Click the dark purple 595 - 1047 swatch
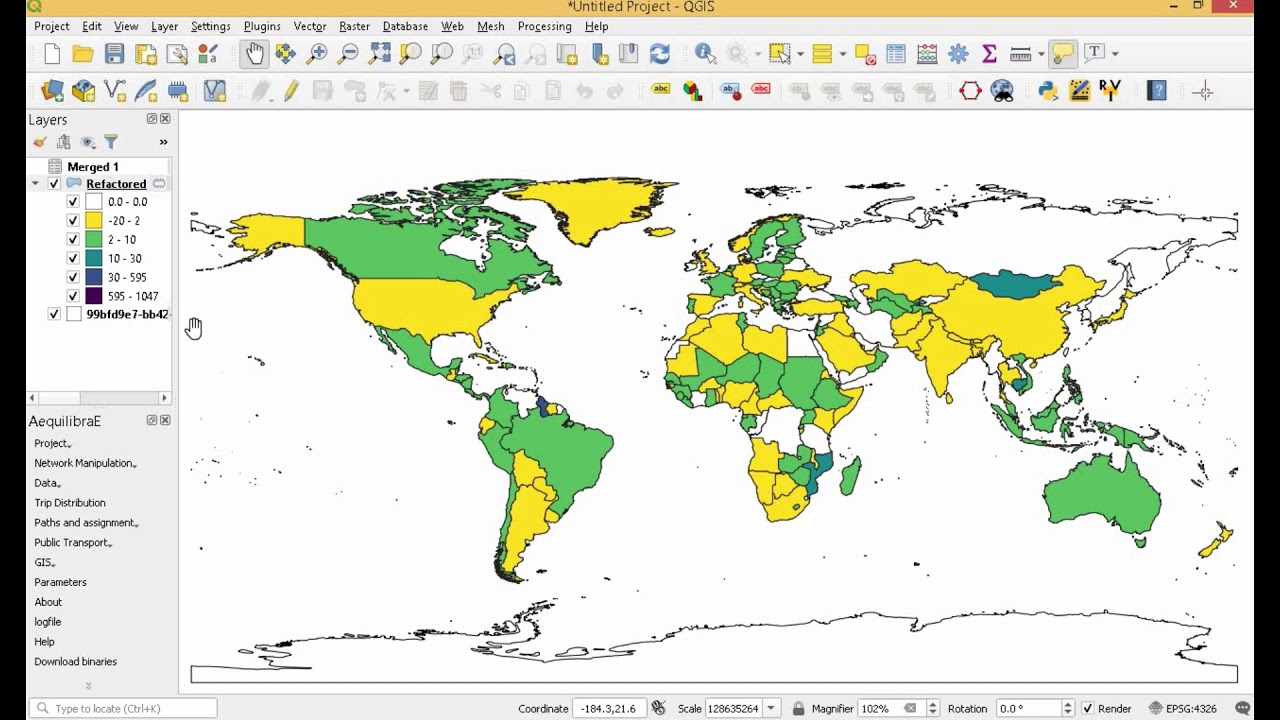 pos(94,296)
